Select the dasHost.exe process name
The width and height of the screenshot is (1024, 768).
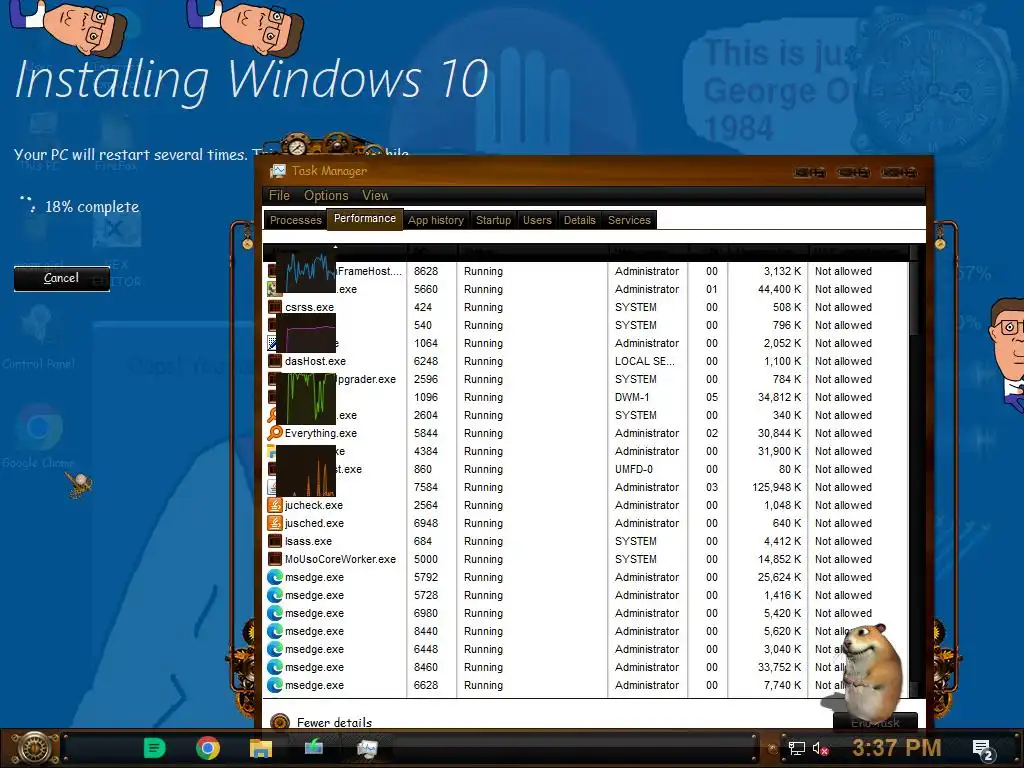[x=315, y=361]
